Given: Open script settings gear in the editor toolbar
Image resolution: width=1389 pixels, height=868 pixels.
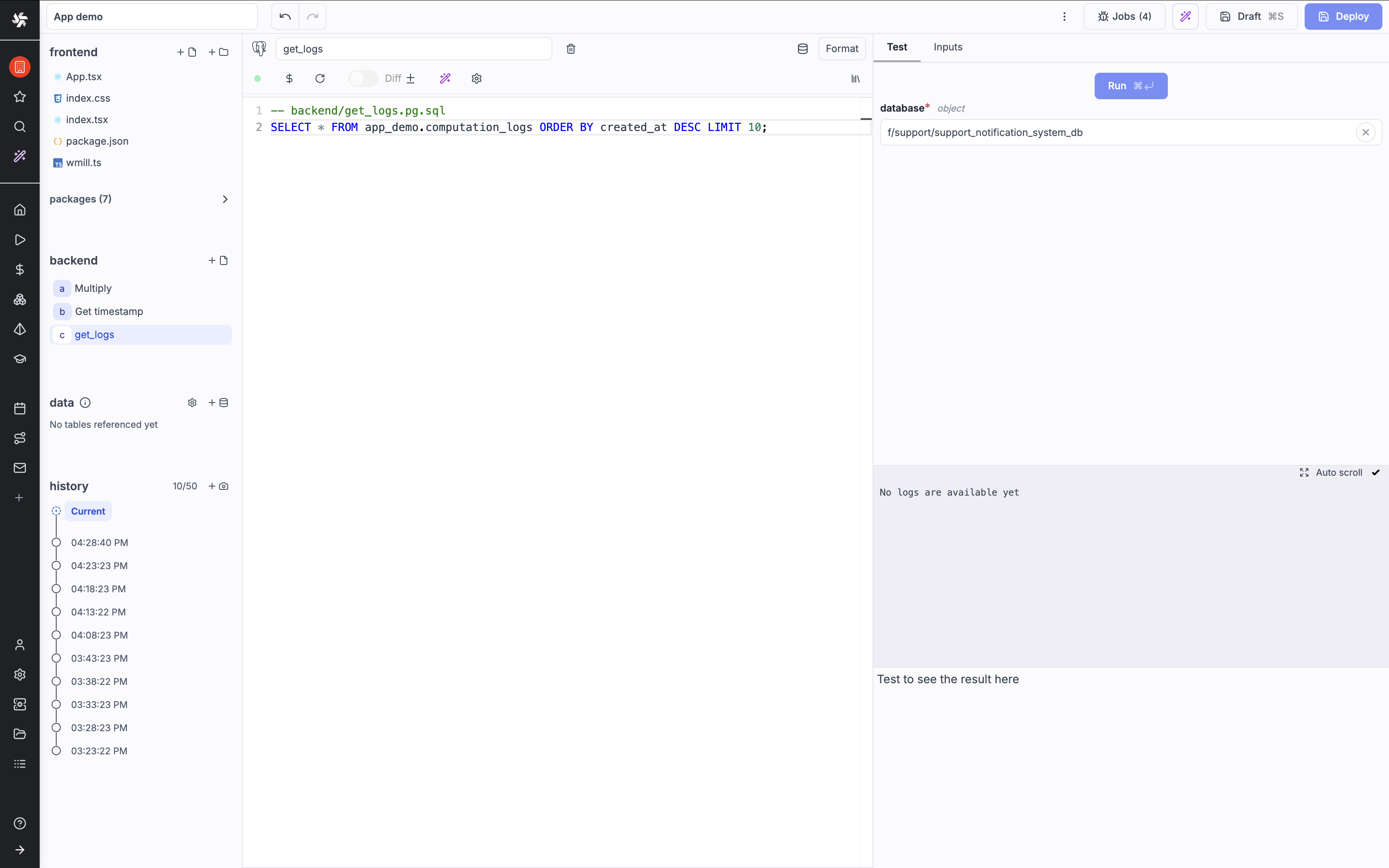Looking at the screenshot, I should [x=476, y=79].
